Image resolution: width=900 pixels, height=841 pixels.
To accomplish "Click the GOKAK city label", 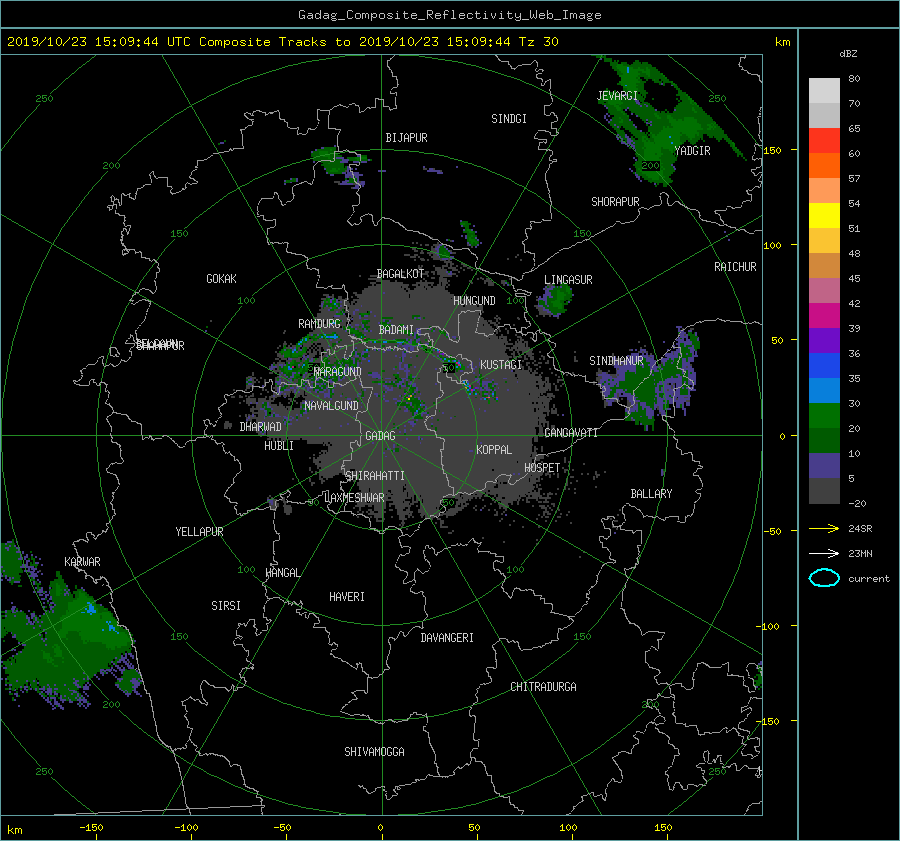I will pyautogui.click(x=221, y=279).
